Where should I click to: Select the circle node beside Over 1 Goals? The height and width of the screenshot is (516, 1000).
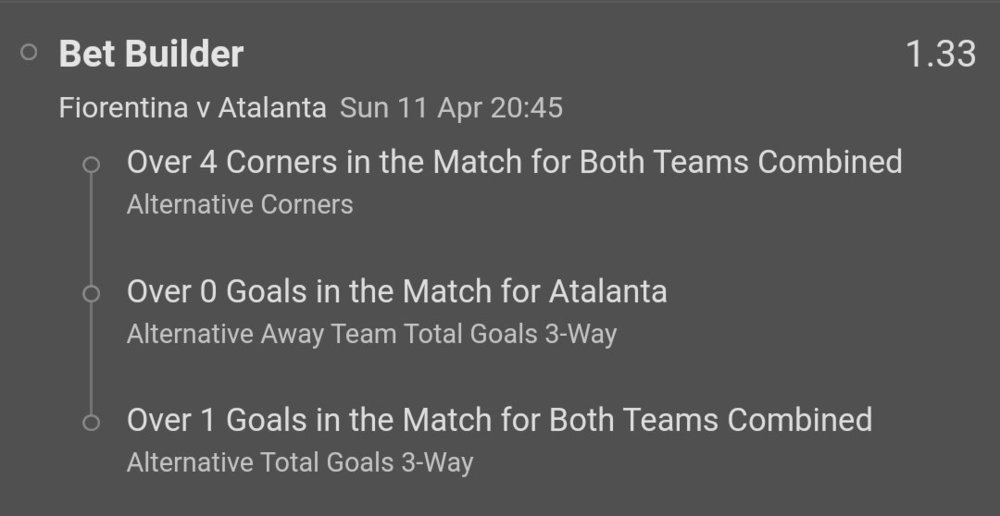tap(92, 422)
